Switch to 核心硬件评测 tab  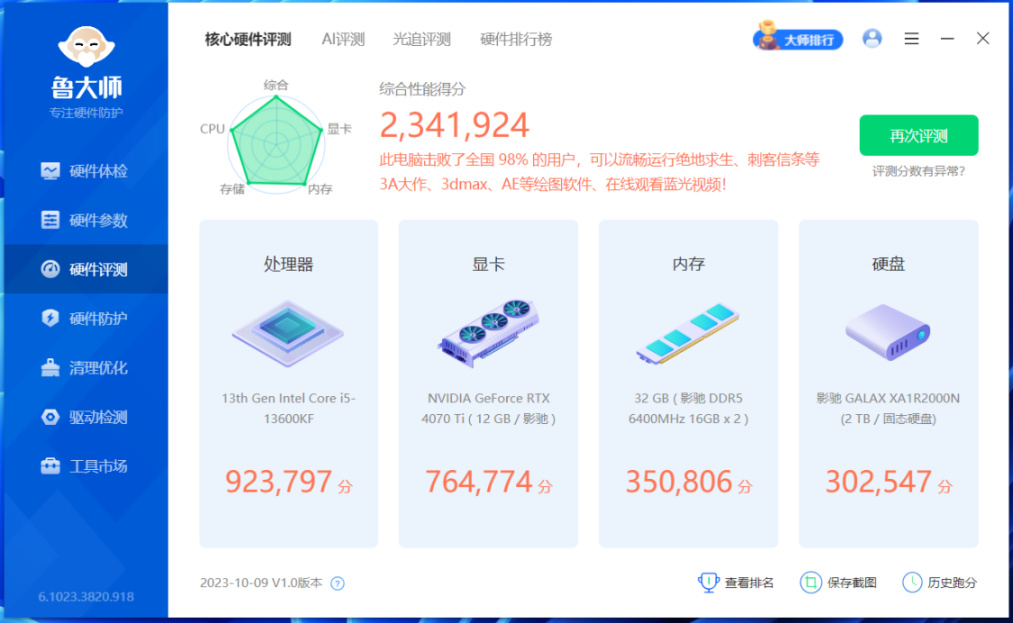pos(248,39)
